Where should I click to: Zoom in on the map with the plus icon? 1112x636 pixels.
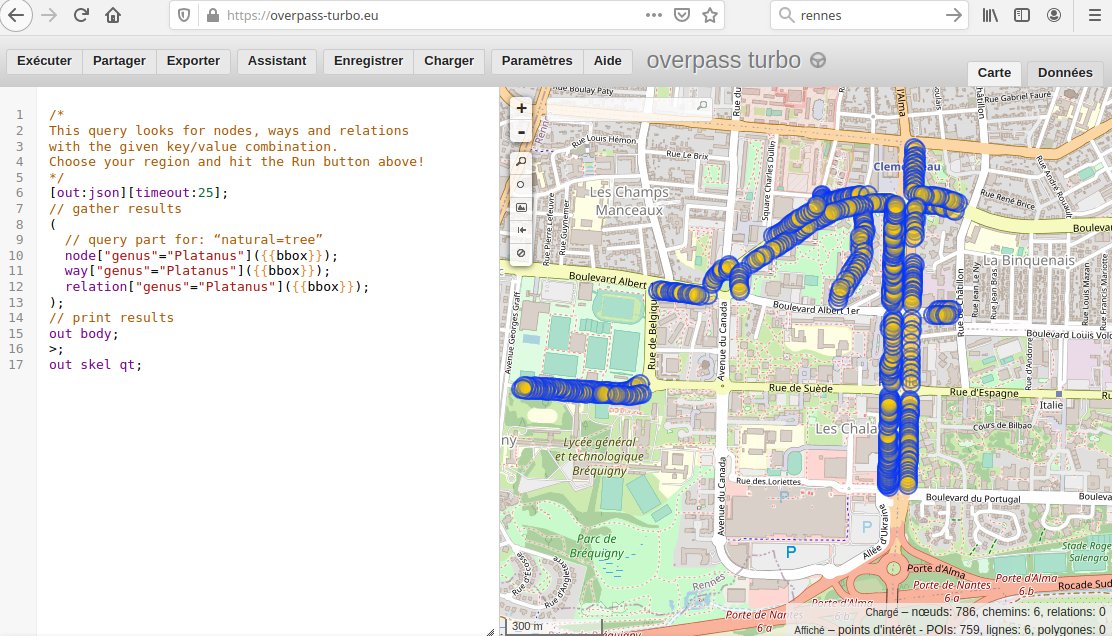click(x=520, y=107)
